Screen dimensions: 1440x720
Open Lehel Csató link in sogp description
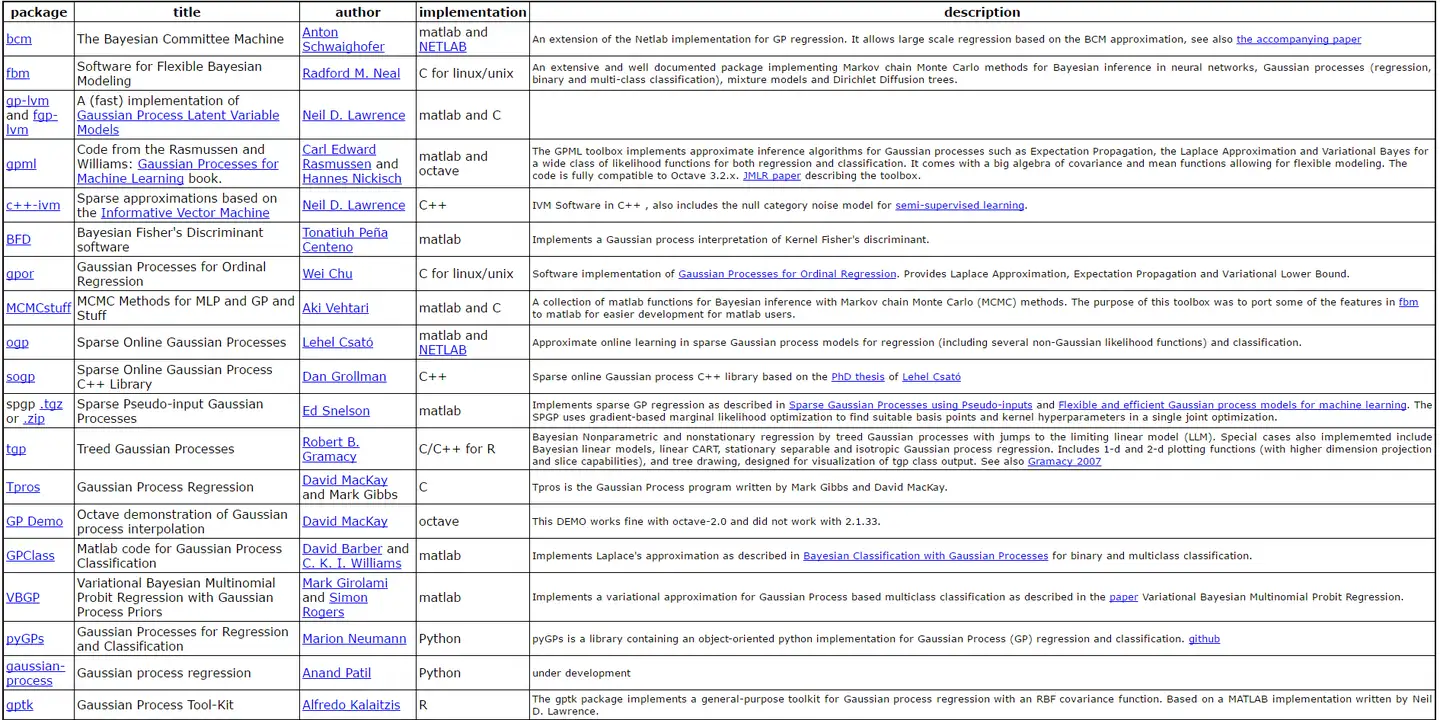931,377
